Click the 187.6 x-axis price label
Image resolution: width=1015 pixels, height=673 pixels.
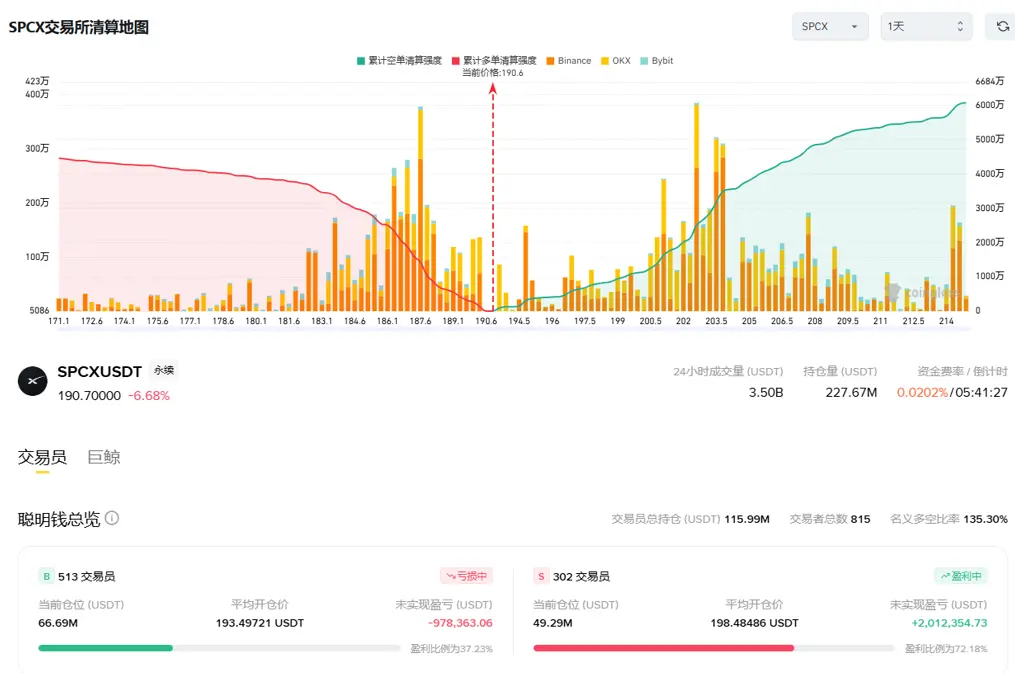[x=420, y=321]
